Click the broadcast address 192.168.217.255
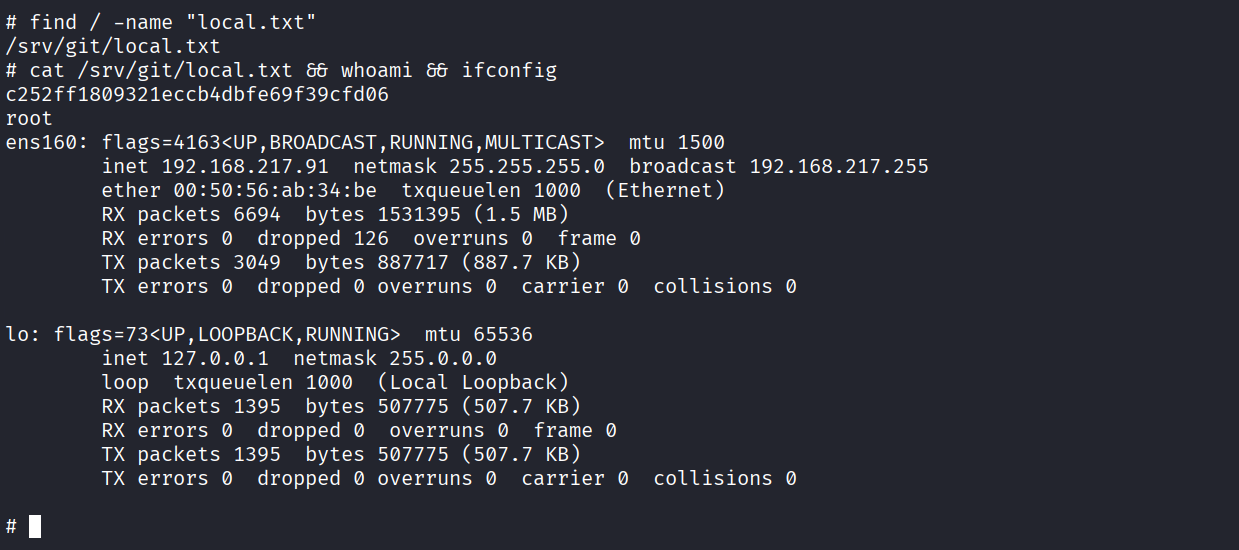This screenshot has height=550, width=1239. pos(839,166)
